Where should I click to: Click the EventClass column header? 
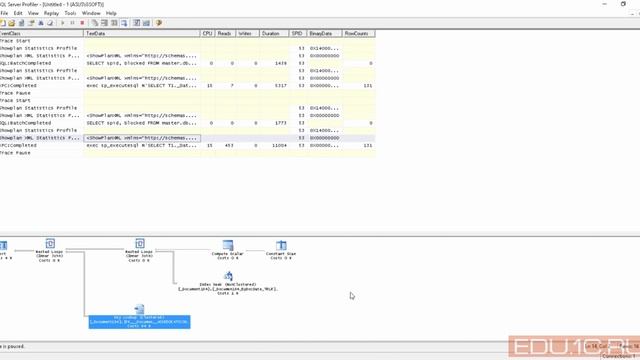click(x=41, y=33)
